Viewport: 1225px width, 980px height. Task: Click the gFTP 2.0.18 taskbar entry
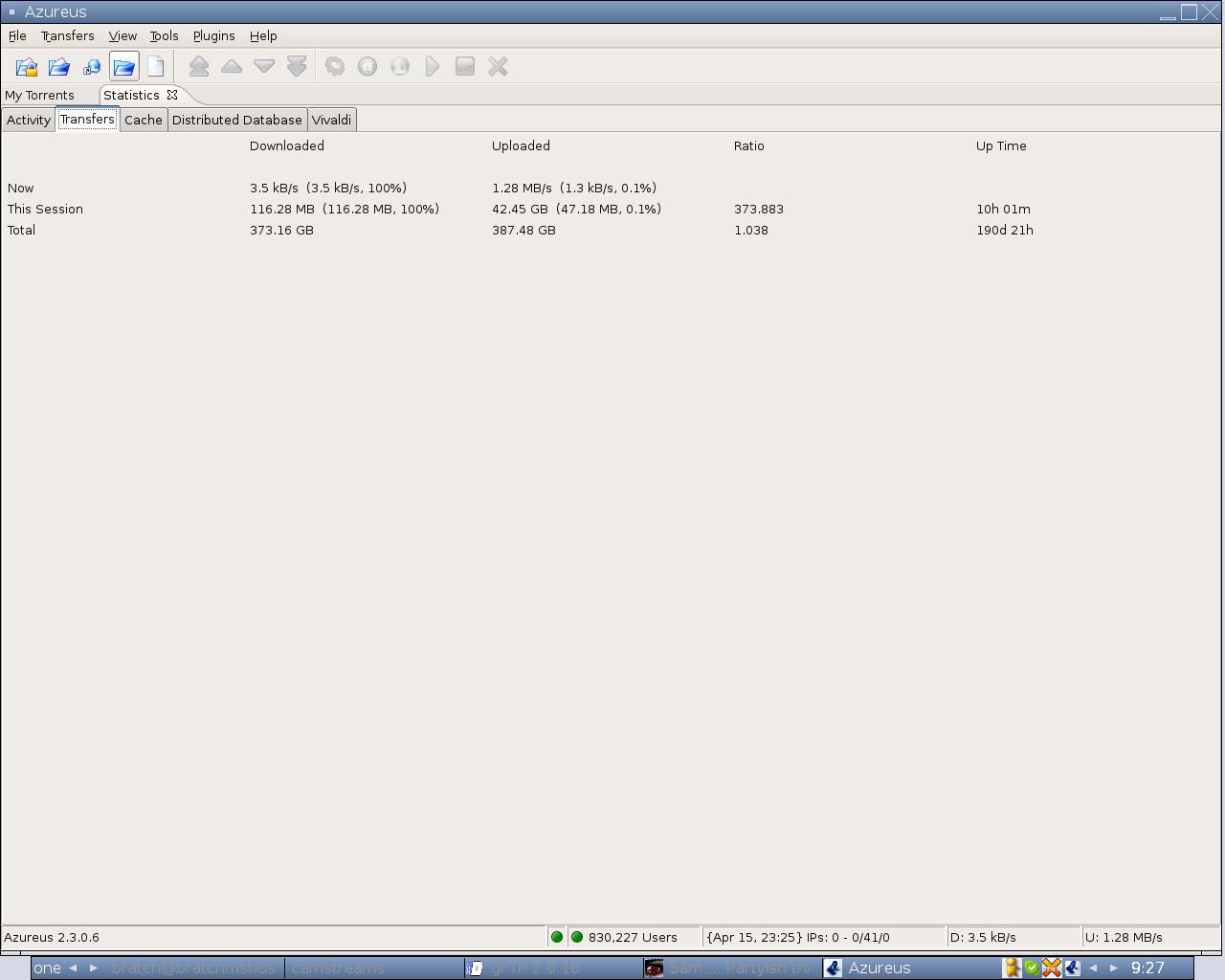coord(552,968)
